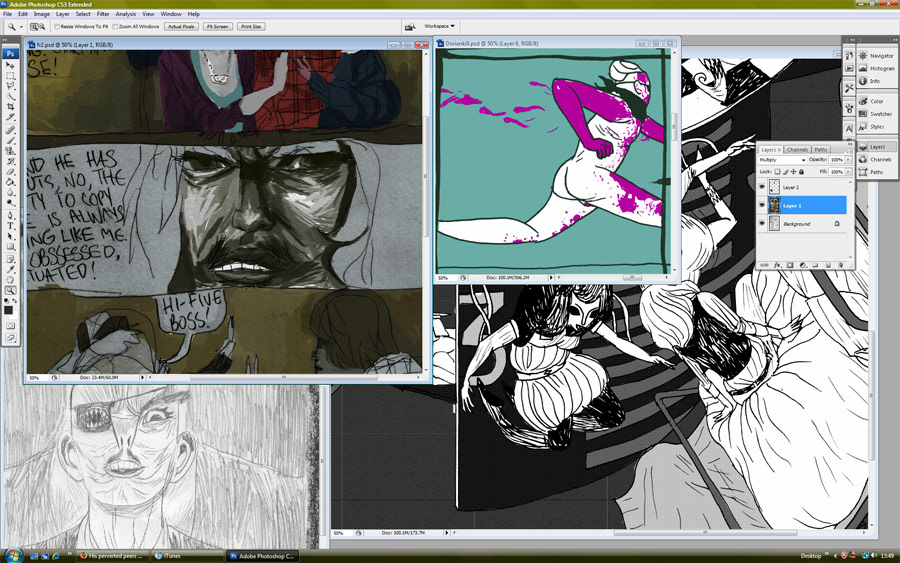Select the Rectangular Marquee tool

pos(10,75)
